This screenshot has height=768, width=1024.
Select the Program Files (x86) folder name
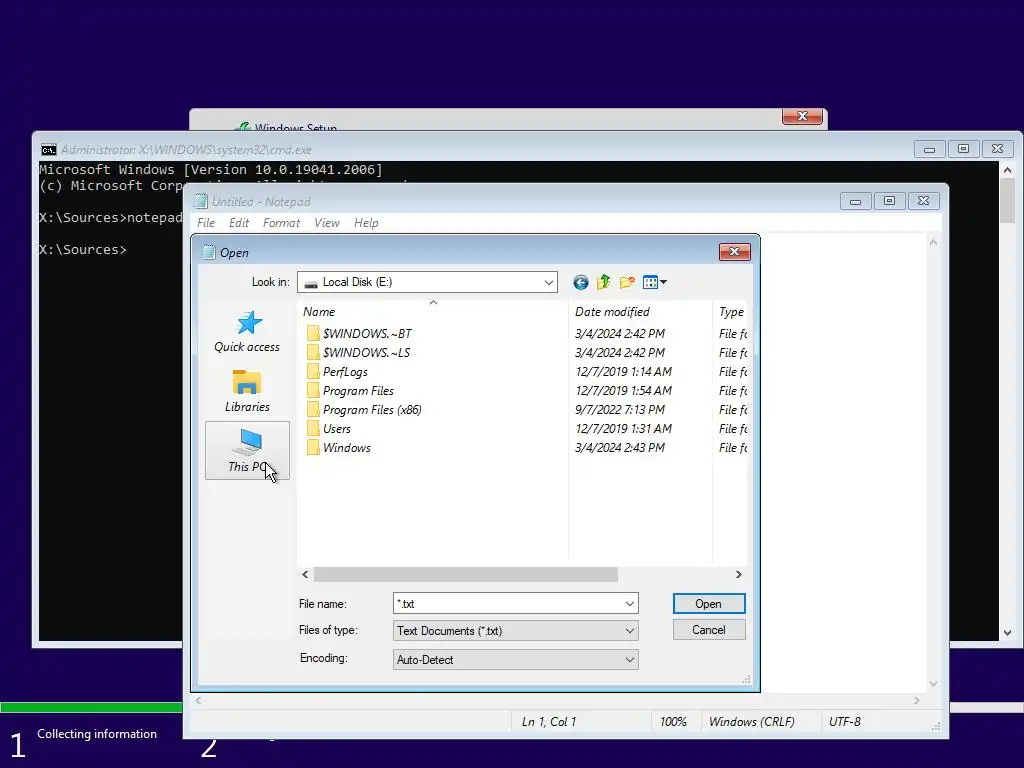(372, 409)
